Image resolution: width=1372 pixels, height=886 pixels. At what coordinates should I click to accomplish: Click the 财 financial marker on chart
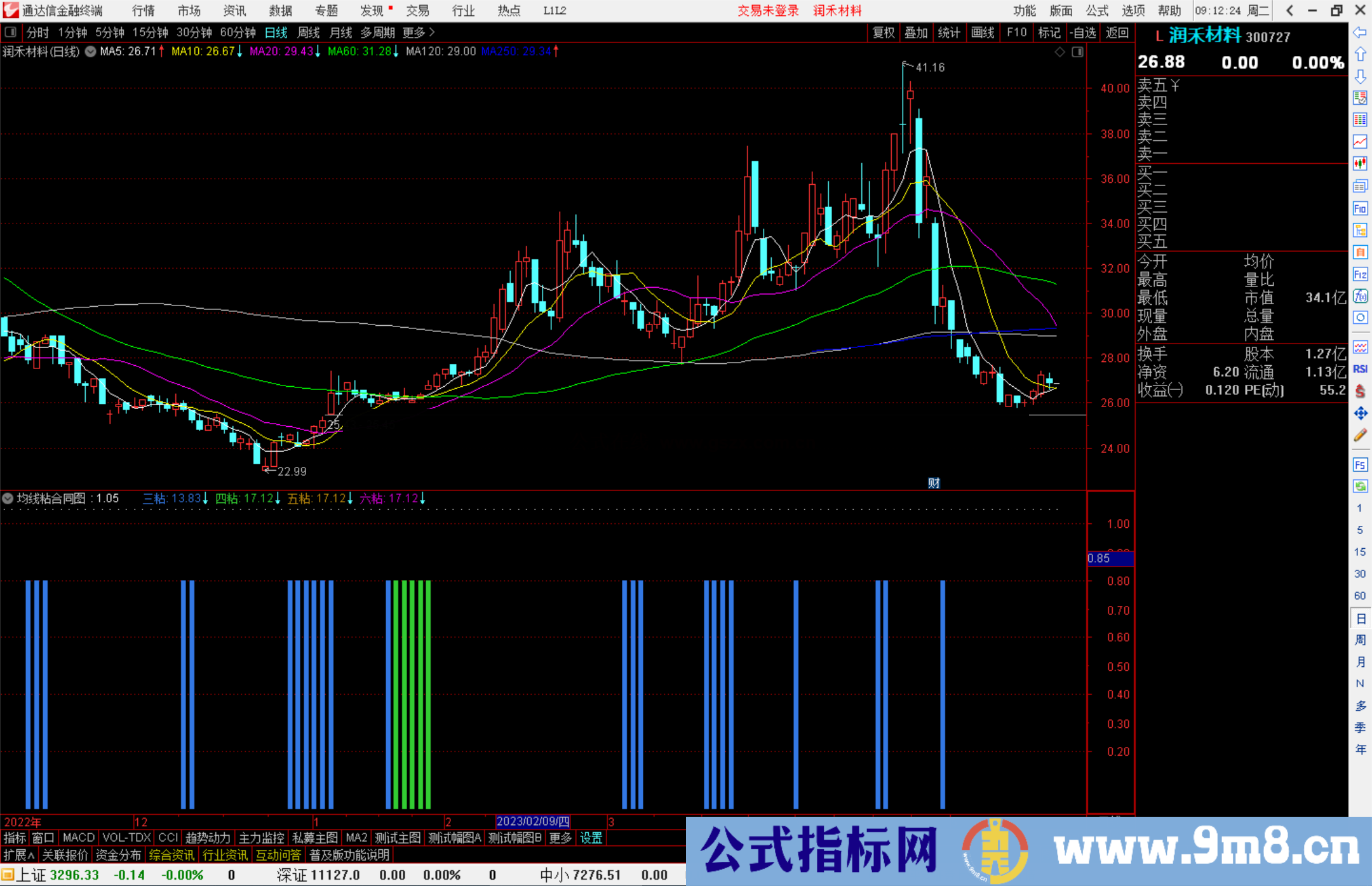click(x=934, y=483)
